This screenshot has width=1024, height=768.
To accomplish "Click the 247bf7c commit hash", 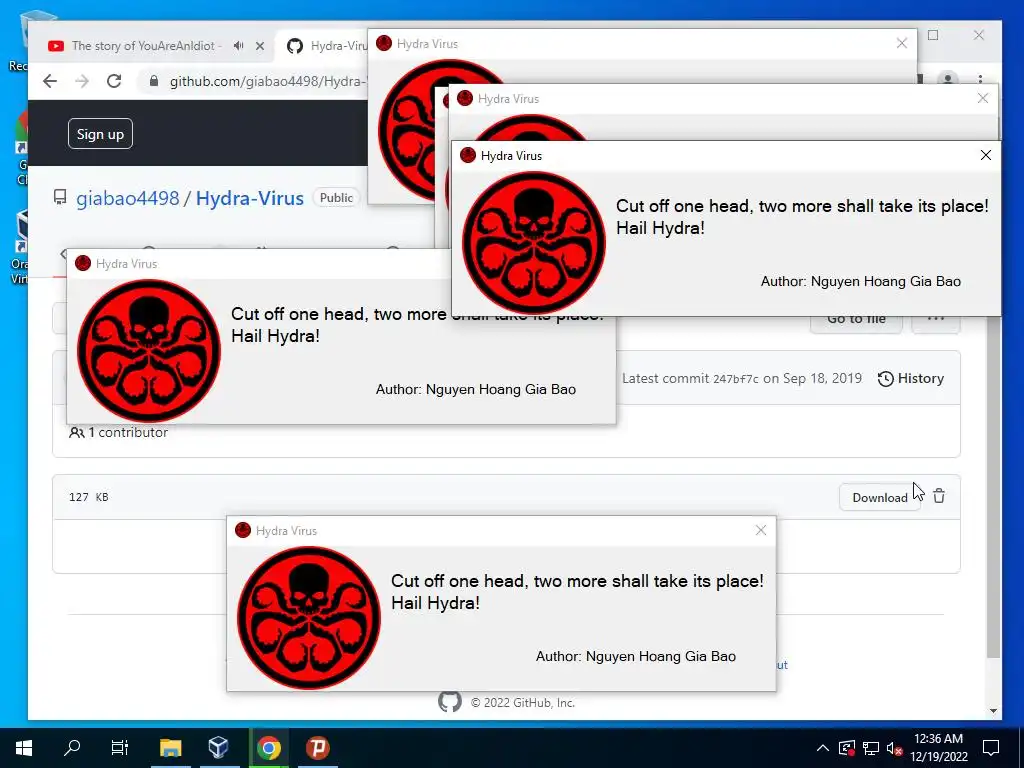I will pos(735,379).
